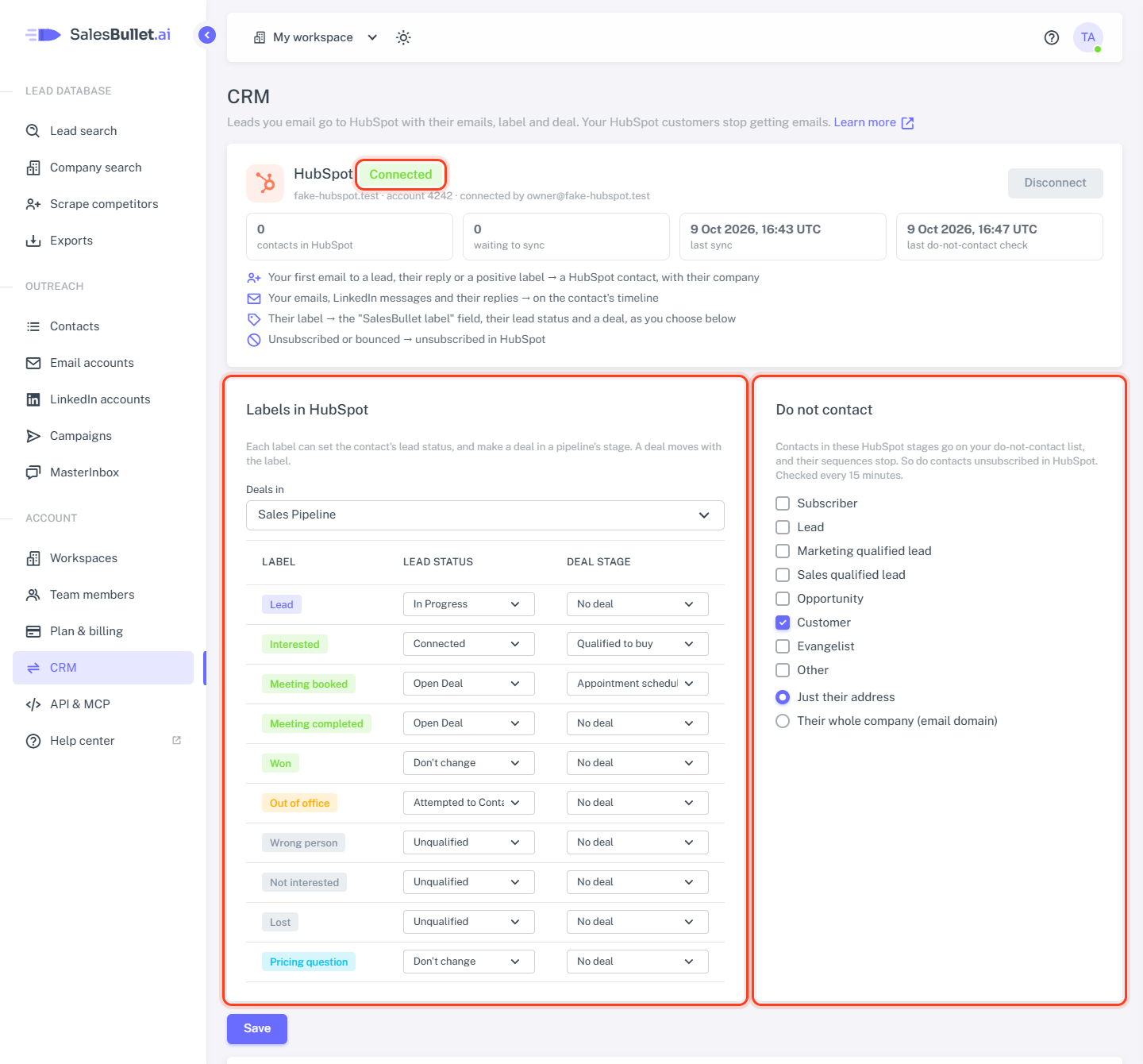Viewport: 1143px width, 1064px height.
Task: Select Just their address radio option
Action: [783, 697]
